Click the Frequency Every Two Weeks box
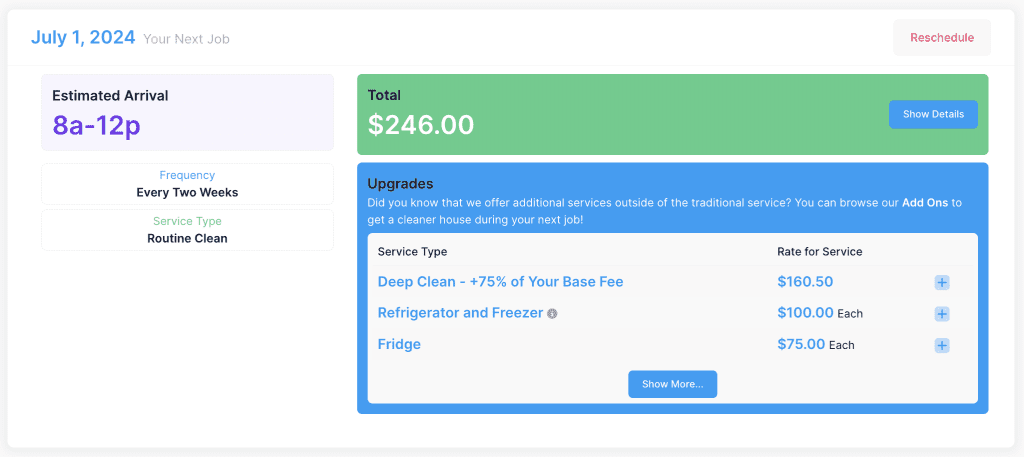This screenshot has height=457, width=1024. (187, 184)
